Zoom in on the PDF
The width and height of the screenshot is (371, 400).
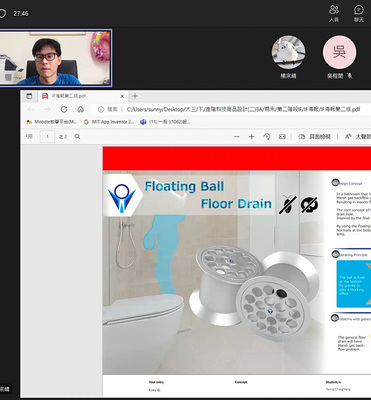pos(252,137)
